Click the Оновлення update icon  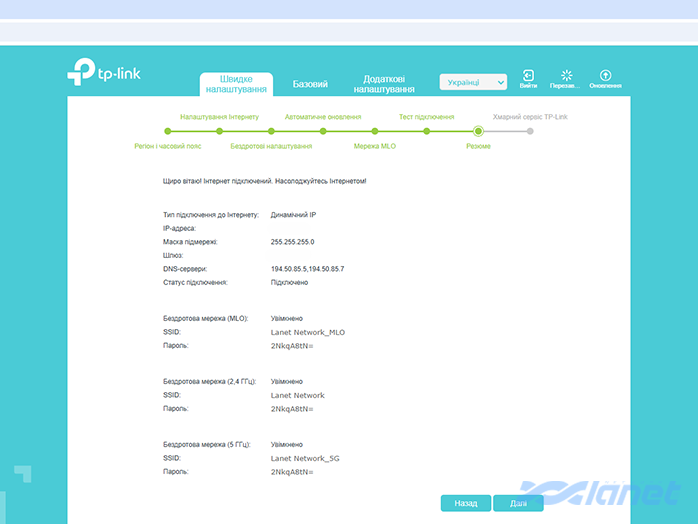pos(605,76)
